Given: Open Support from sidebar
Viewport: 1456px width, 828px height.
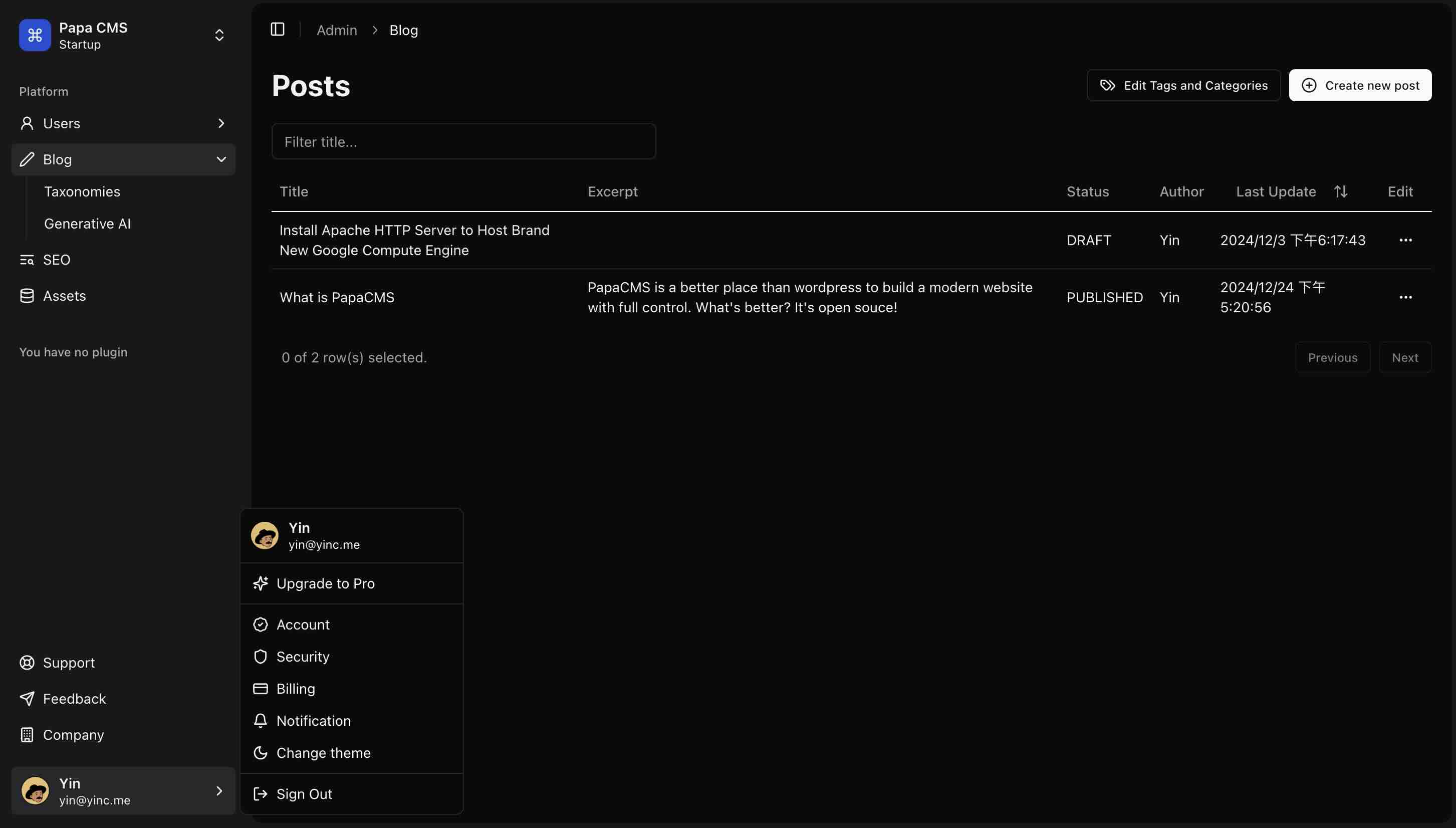Looking at the screenshot, I should coord(69,663).
